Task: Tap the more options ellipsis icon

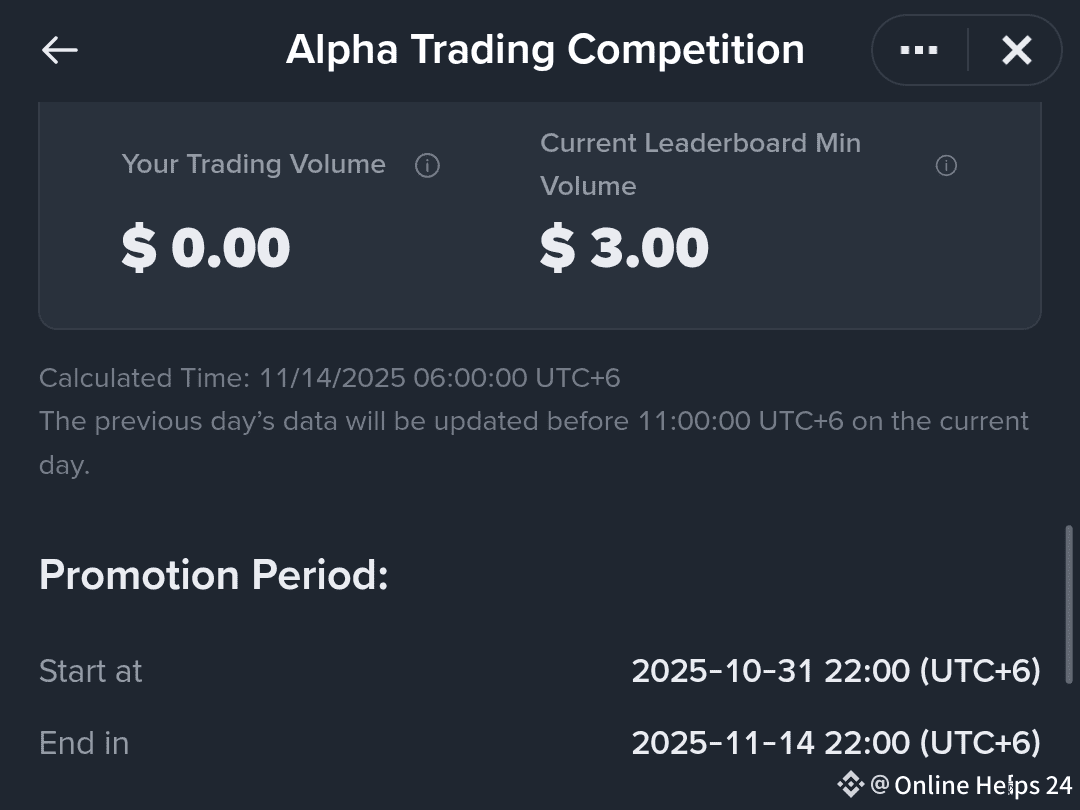Action: click(x=918, y=49)
